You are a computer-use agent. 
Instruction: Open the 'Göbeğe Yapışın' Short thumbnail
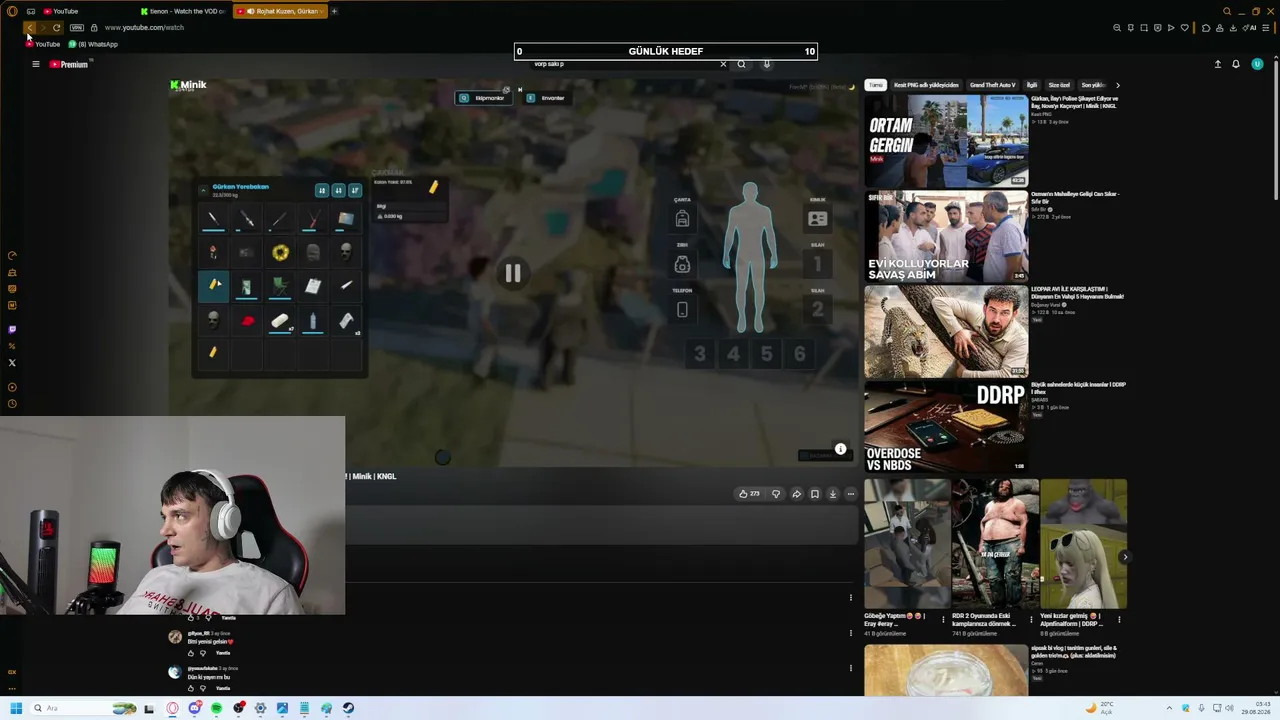pos(906,543)
